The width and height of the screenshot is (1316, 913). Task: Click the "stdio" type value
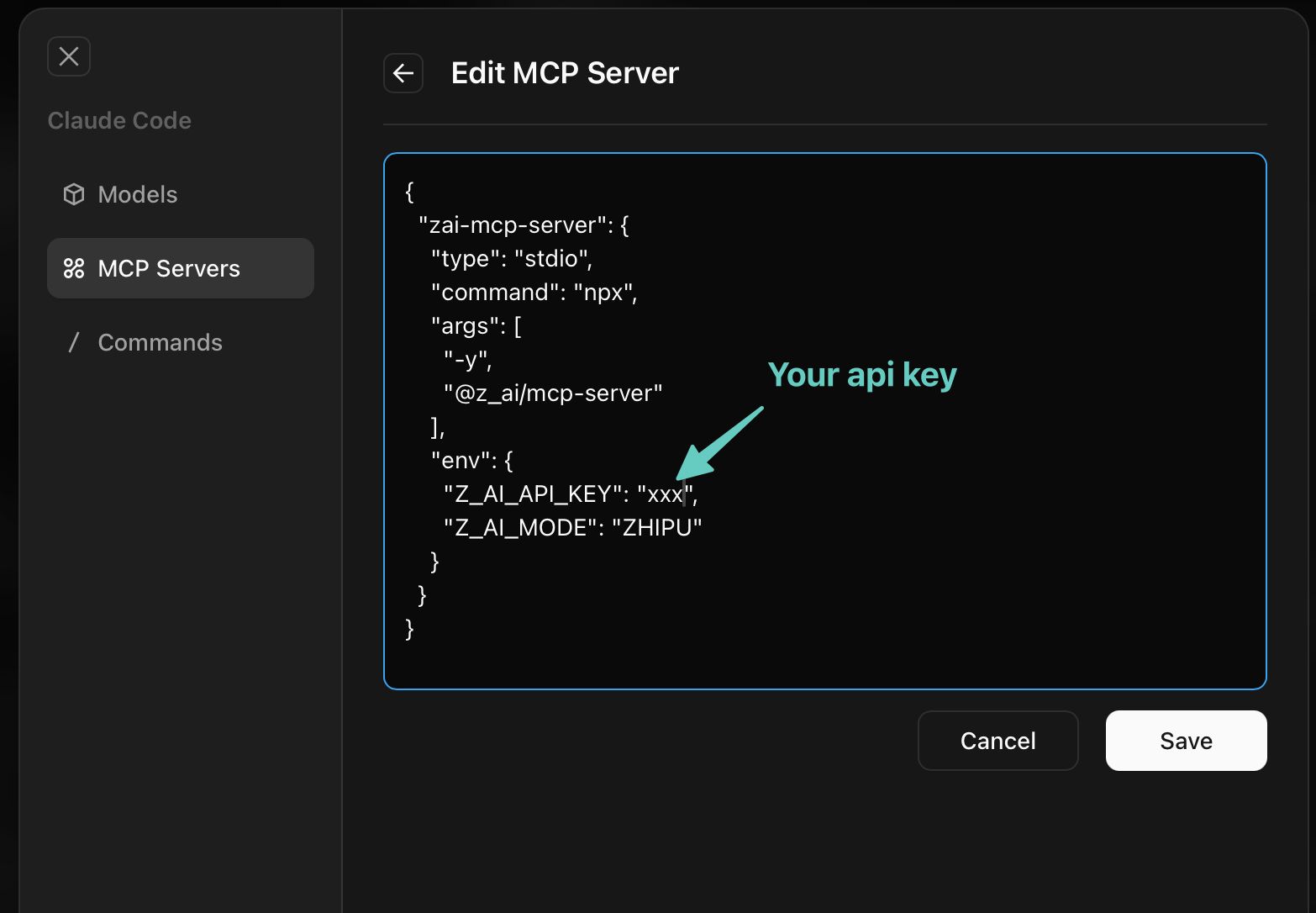point(550,259)
